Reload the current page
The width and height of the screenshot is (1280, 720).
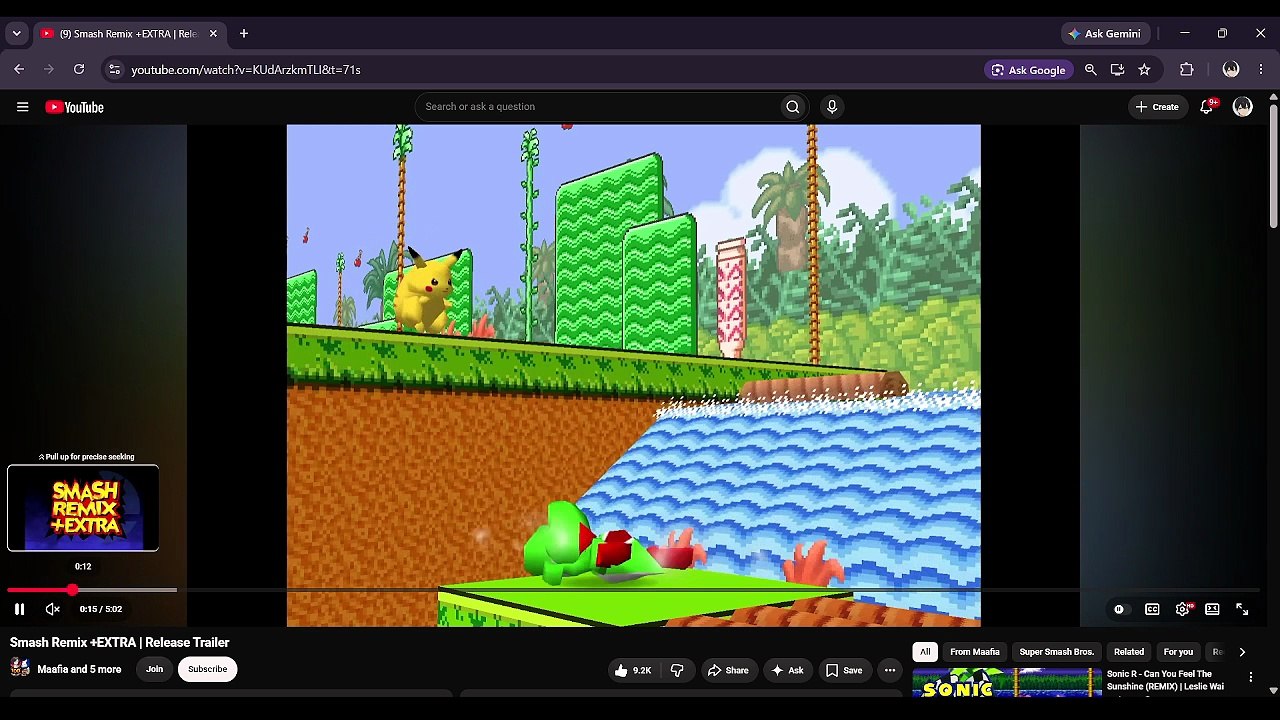[79, 70]
